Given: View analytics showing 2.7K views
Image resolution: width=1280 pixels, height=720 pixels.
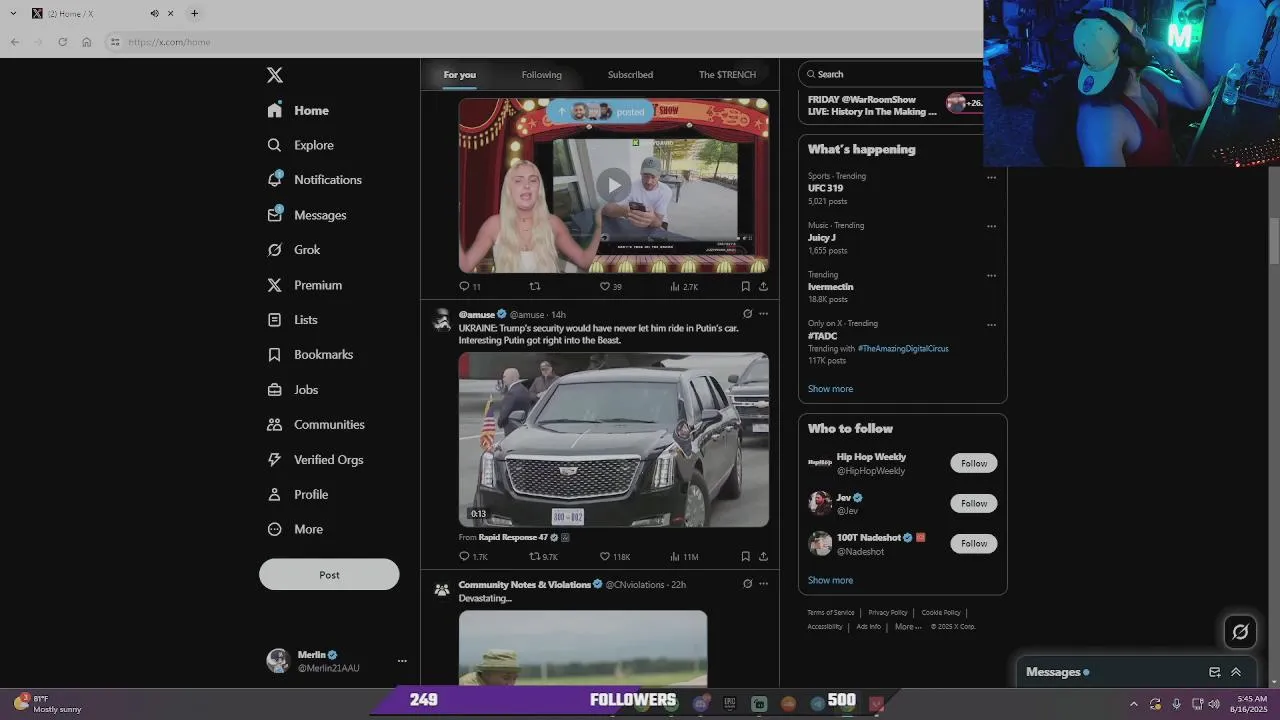Looking at the screenshot, I should tap(683, 286).
